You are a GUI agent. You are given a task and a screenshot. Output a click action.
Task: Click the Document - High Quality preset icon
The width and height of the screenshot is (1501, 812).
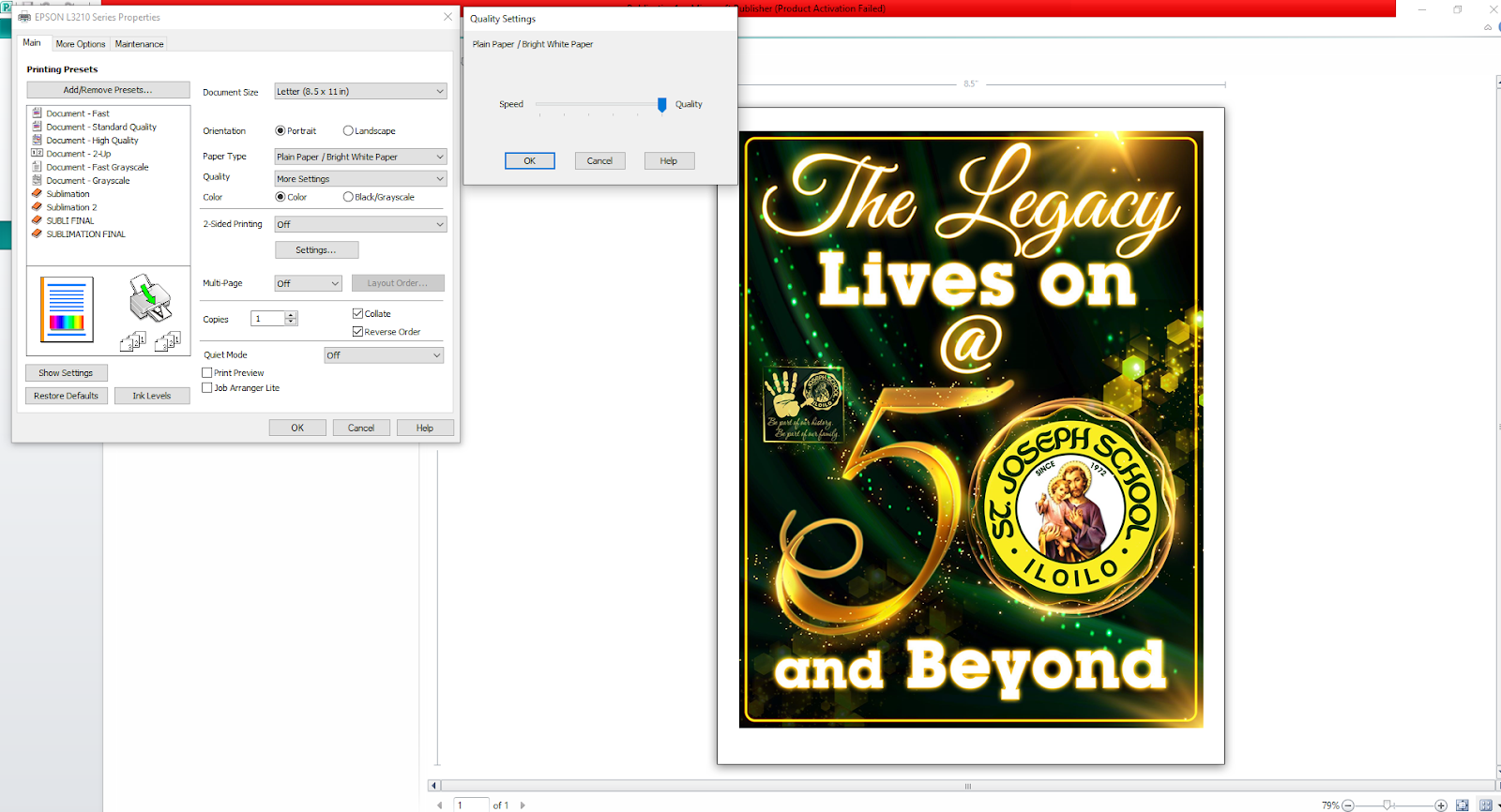click(37, 140)
